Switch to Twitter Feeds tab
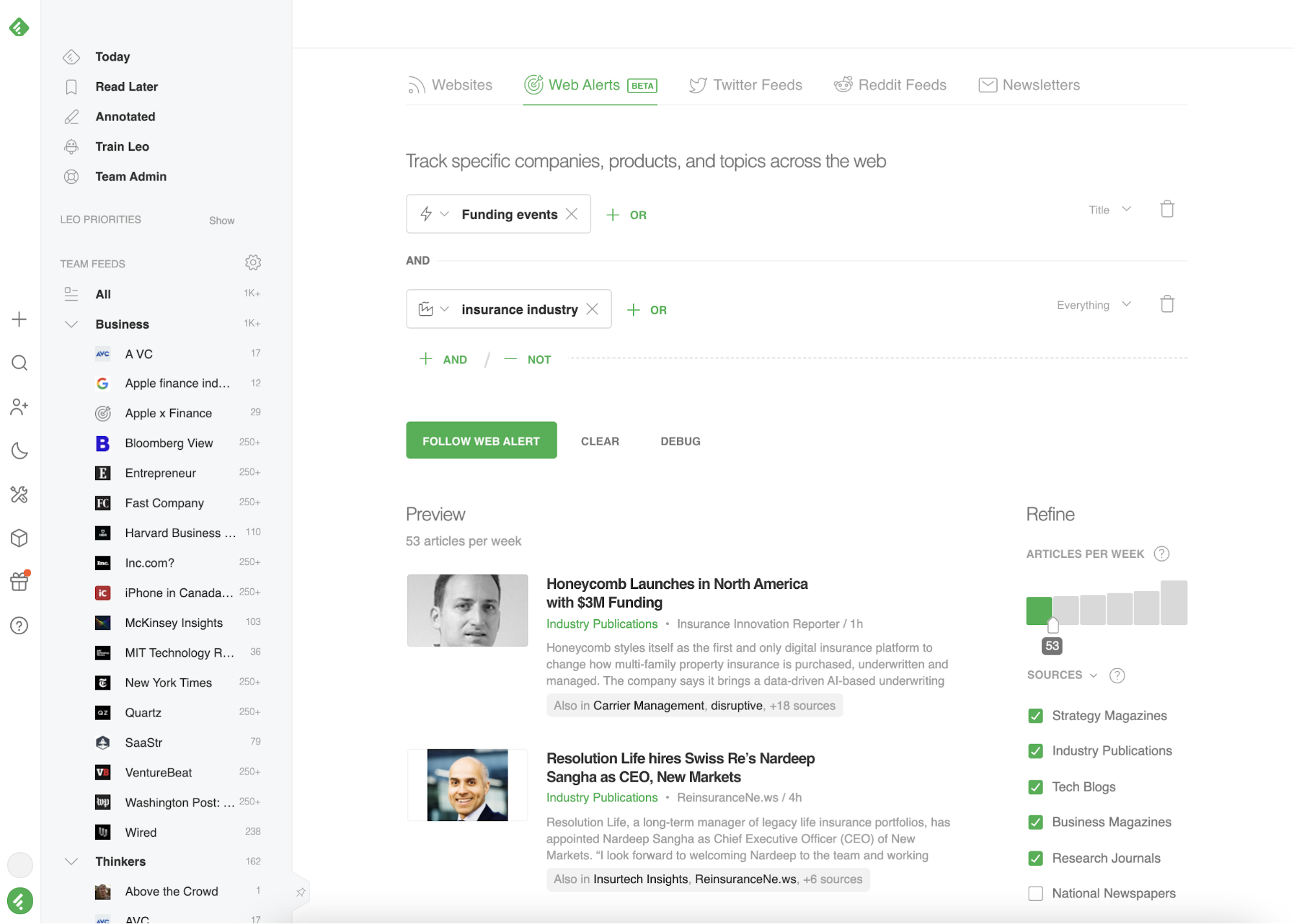The width and height of the screenshot is (1294, 924). [x=745, y=85]
